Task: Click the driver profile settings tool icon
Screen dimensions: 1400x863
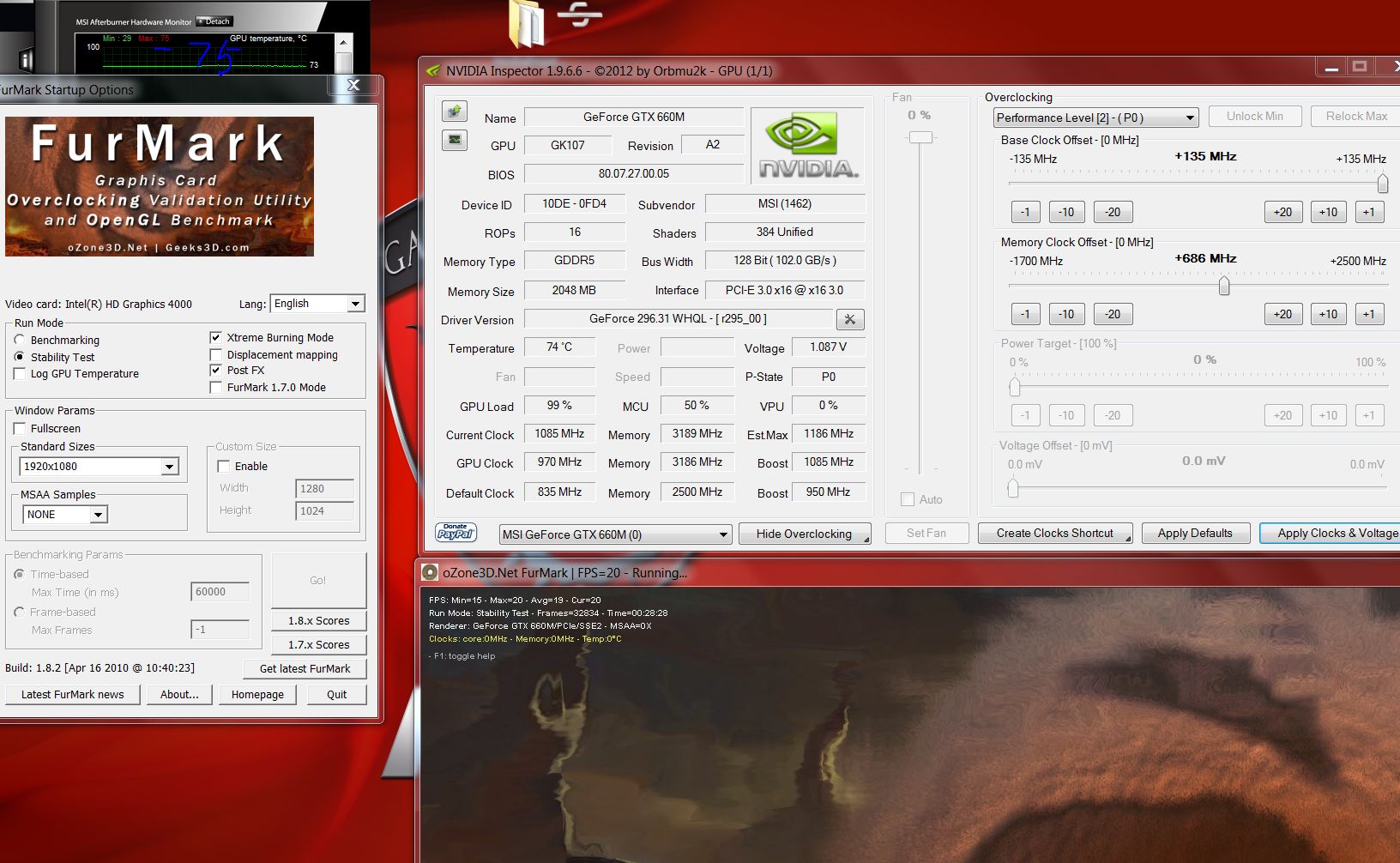Action: click(850, 320)
